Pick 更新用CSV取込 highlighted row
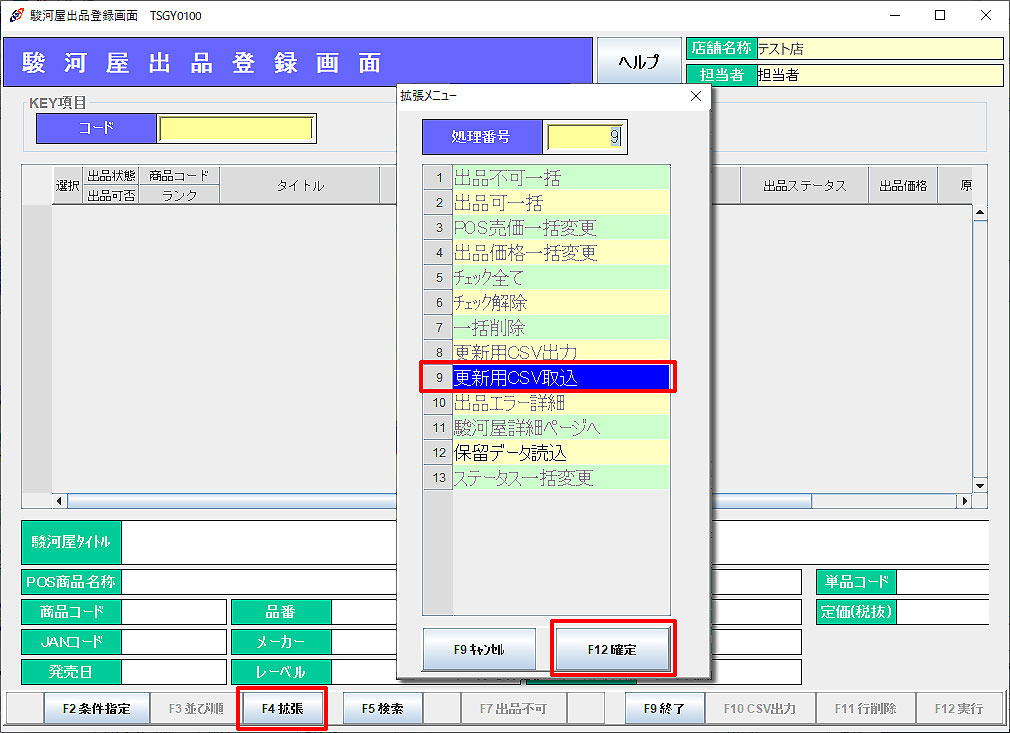 coord(560,378)
